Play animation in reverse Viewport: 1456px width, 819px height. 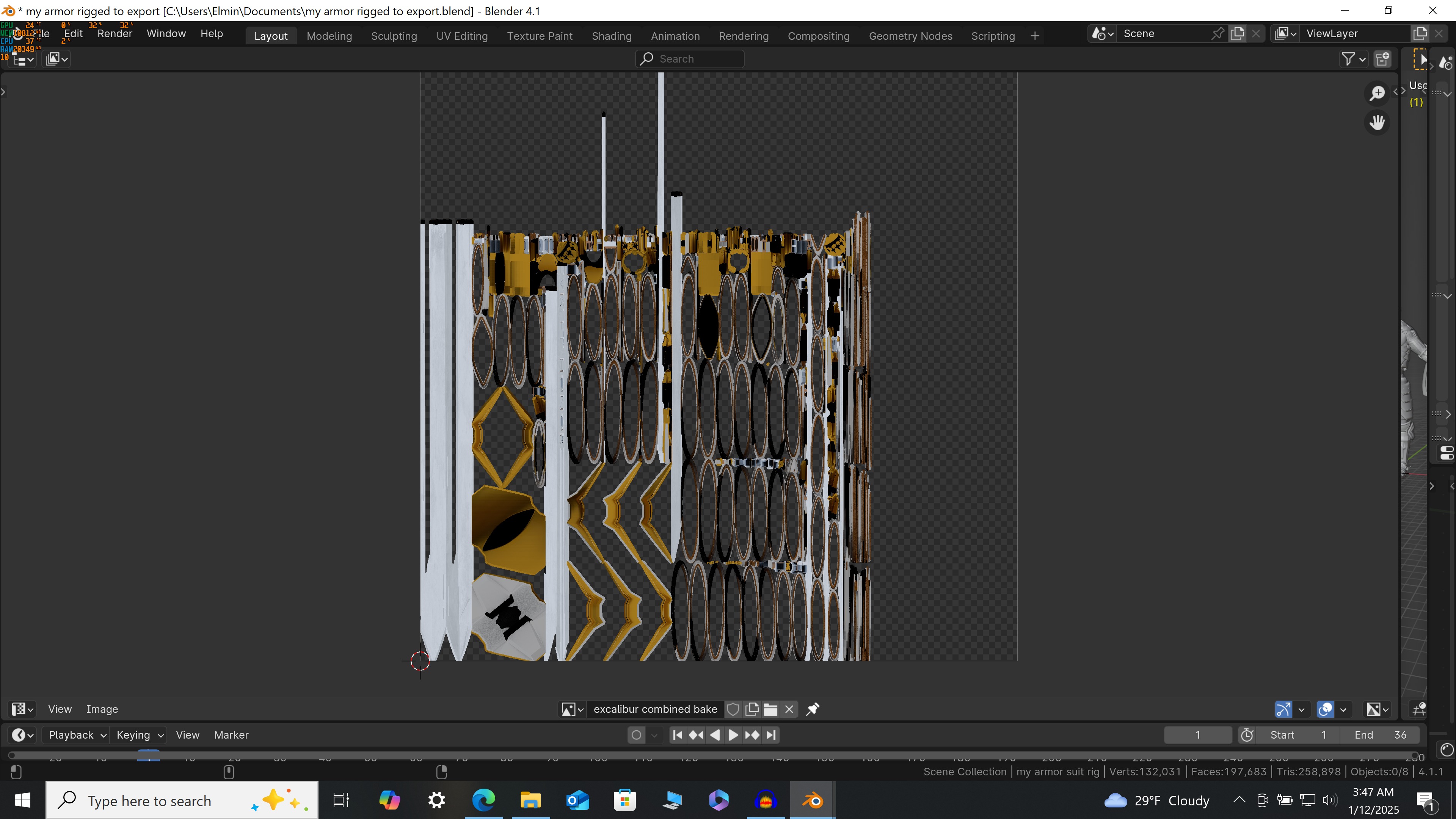click(715, 735)
